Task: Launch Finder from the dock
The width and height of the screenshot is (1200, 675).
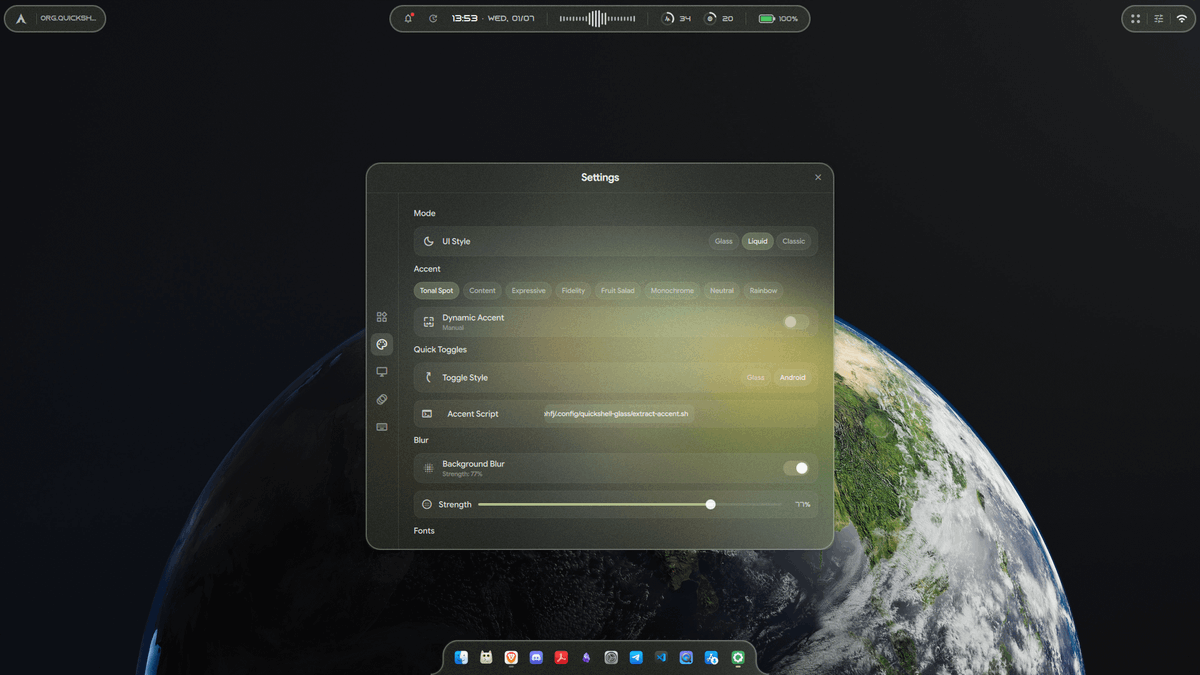Action: click(461, 657)
